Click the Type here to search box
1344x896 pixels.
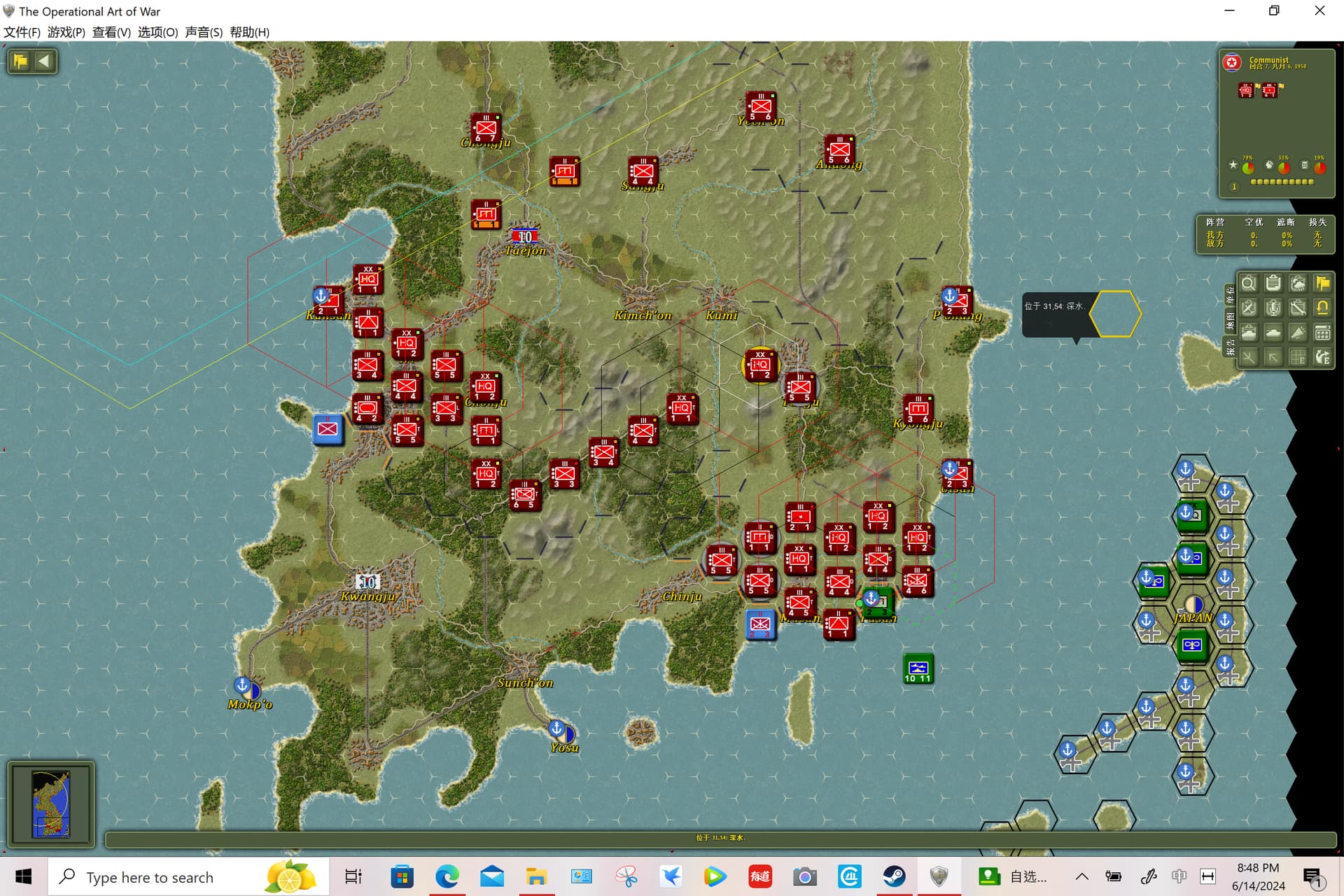click(189, 876)
